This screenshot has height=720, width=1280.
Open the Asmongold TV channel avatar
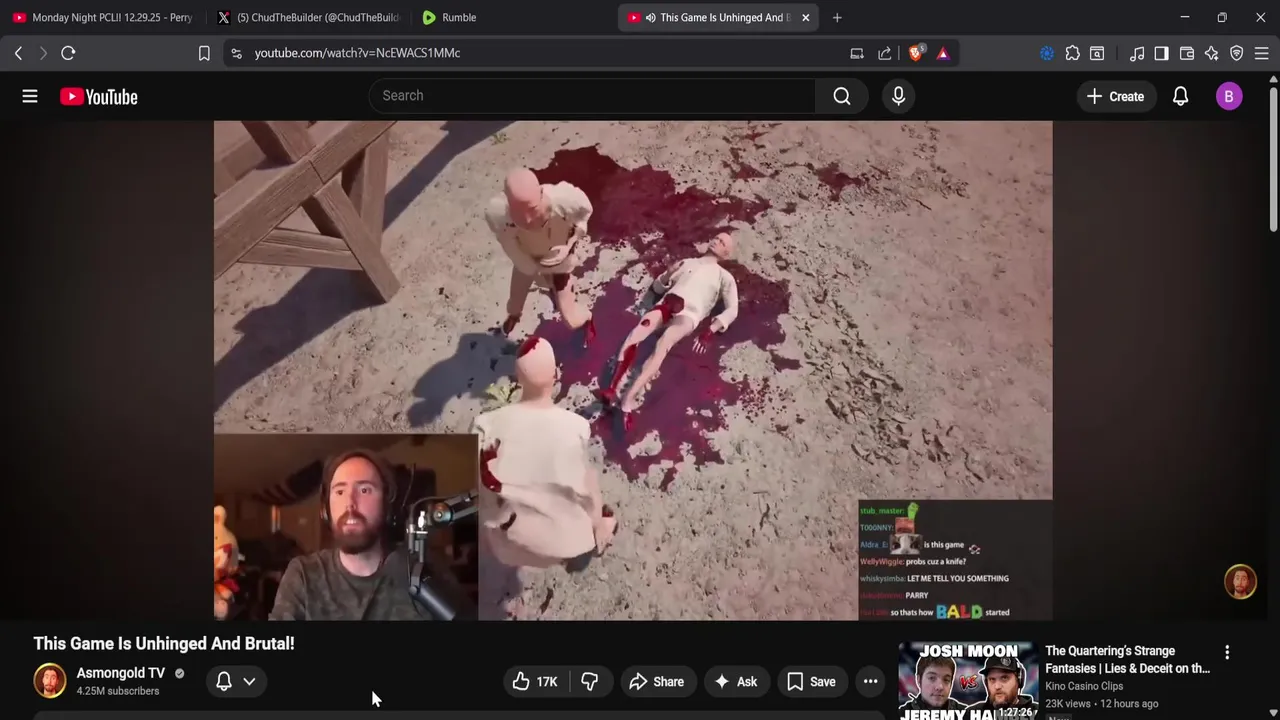pos(50,681)
